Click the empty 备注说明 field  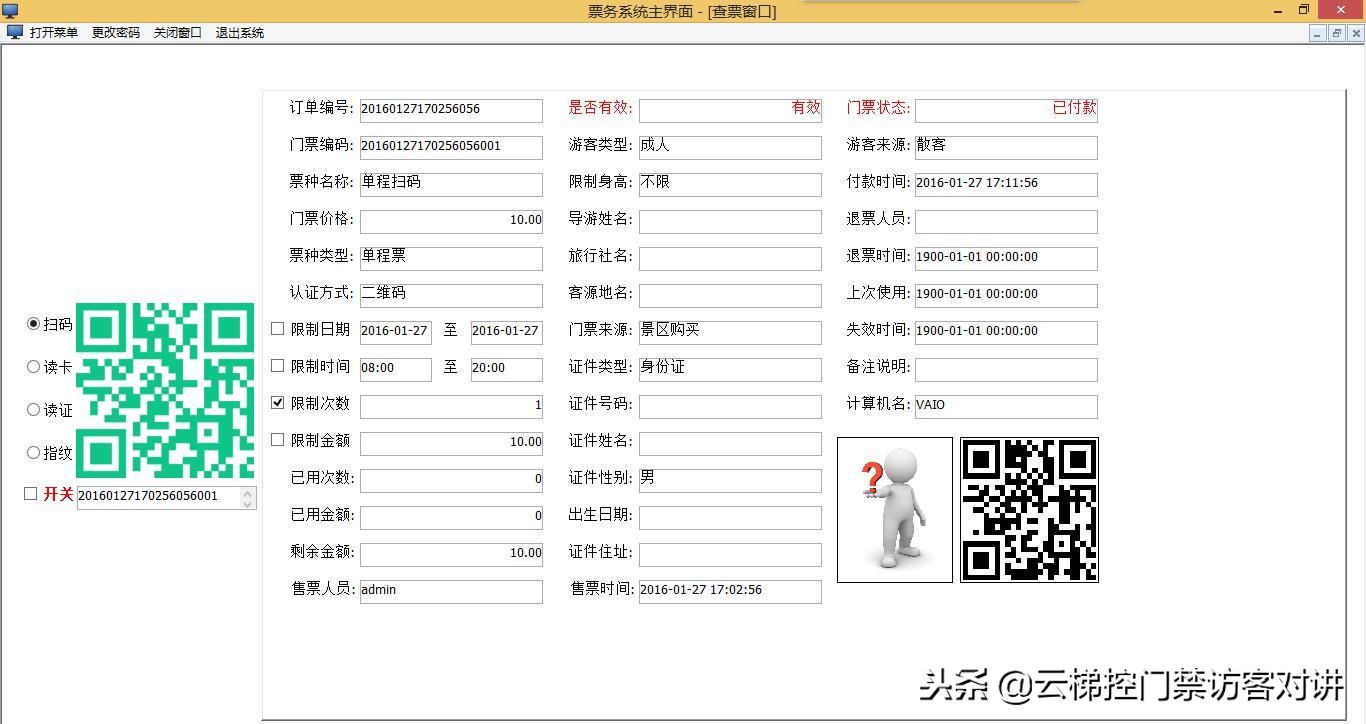1006,369
